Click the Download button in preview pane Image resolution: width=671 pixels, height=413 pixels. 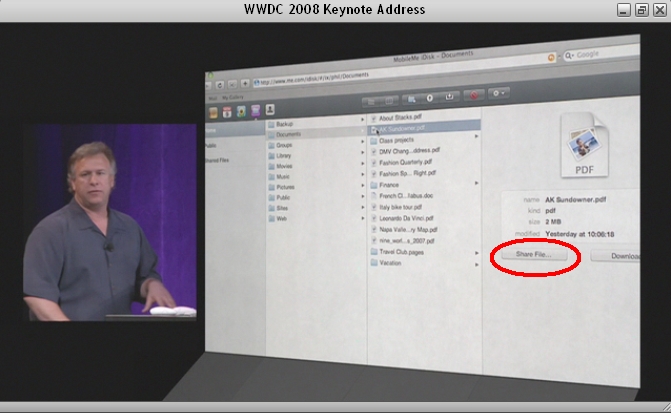point(616,256)
